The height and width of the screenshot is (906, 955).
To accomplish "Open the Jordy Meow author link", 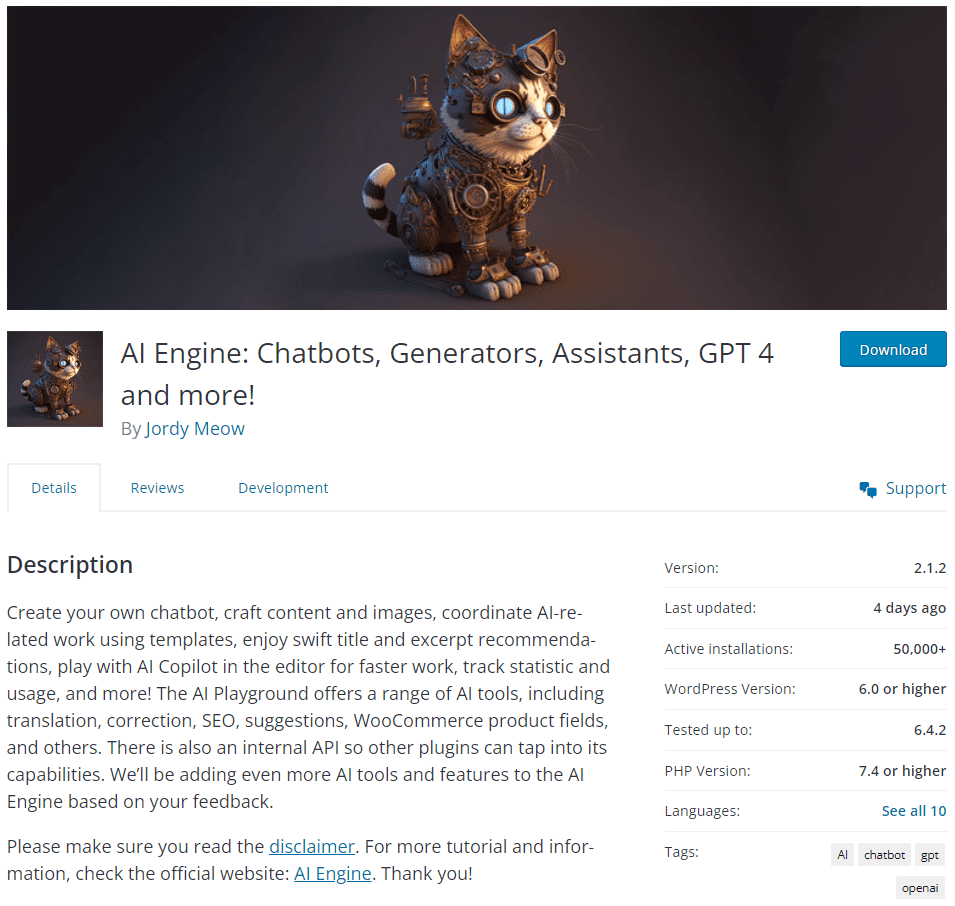I will [x=195, y=429].
